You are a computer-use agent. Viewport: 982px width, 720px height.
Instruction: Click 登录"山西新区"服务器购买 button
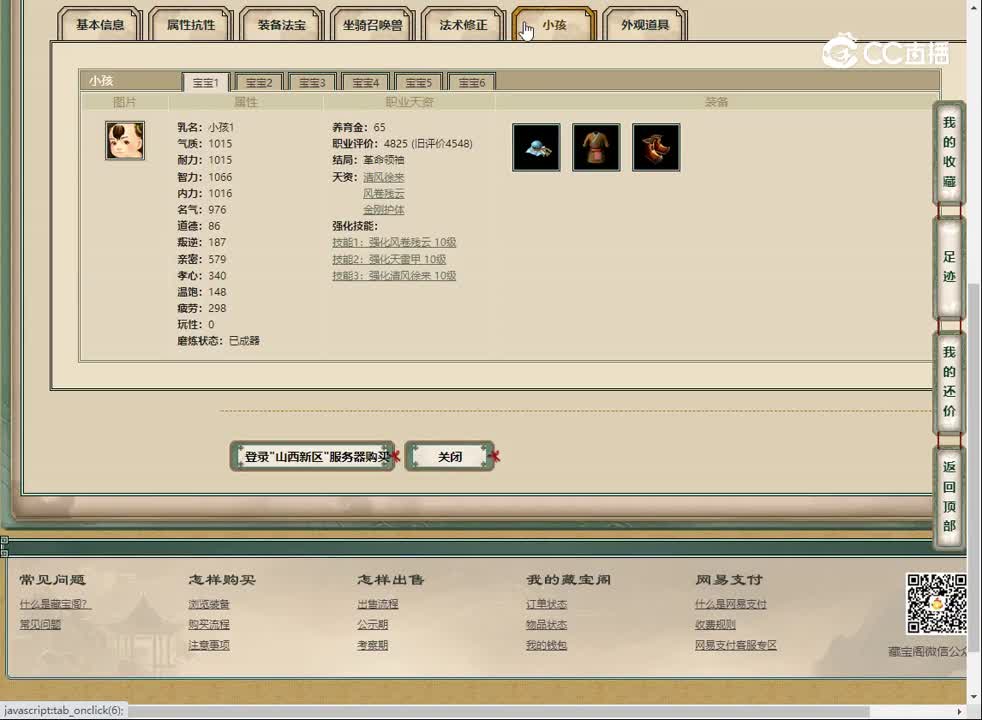(x=311, y=456)
